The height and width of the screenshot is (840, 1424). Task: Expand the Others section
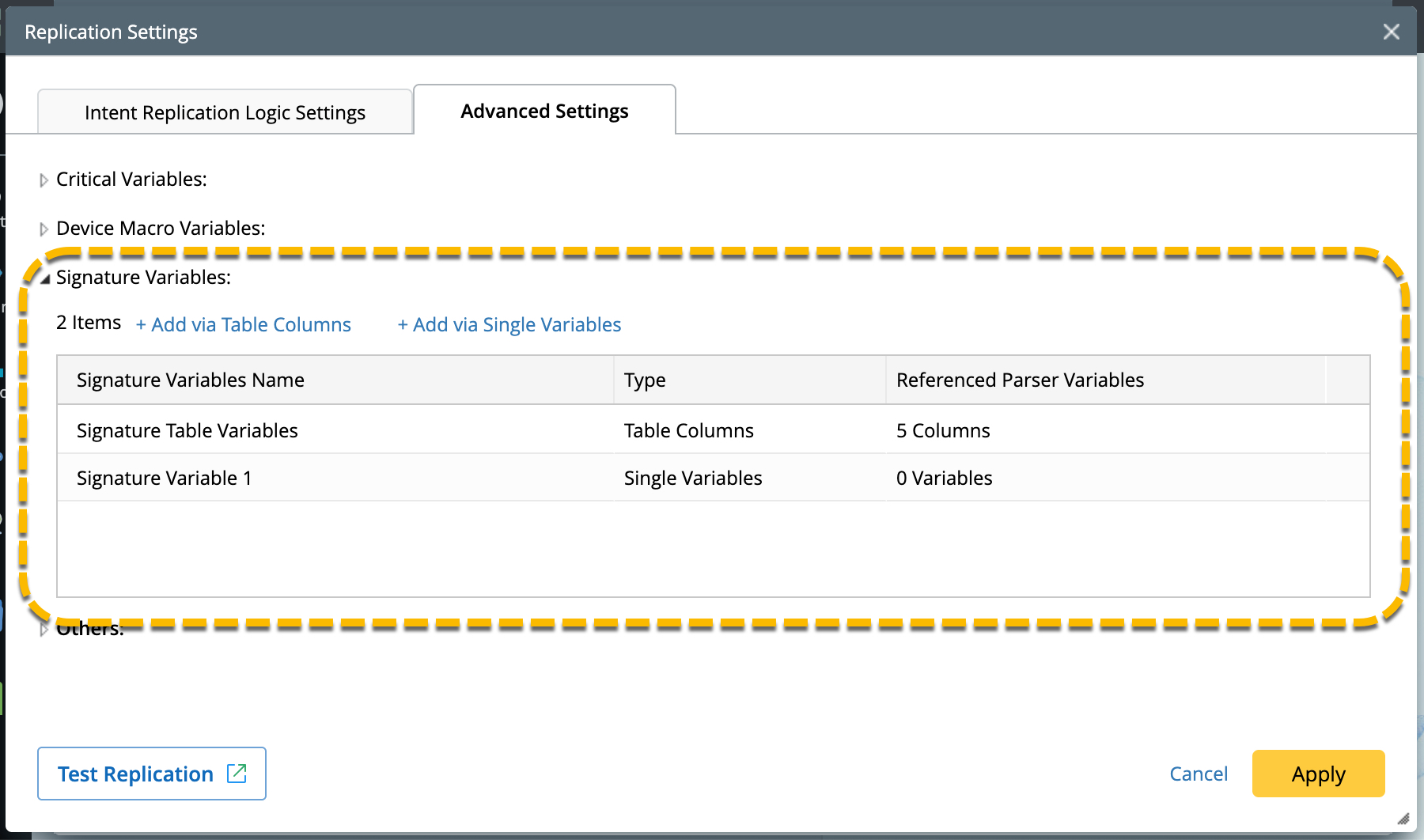point(44,630)
